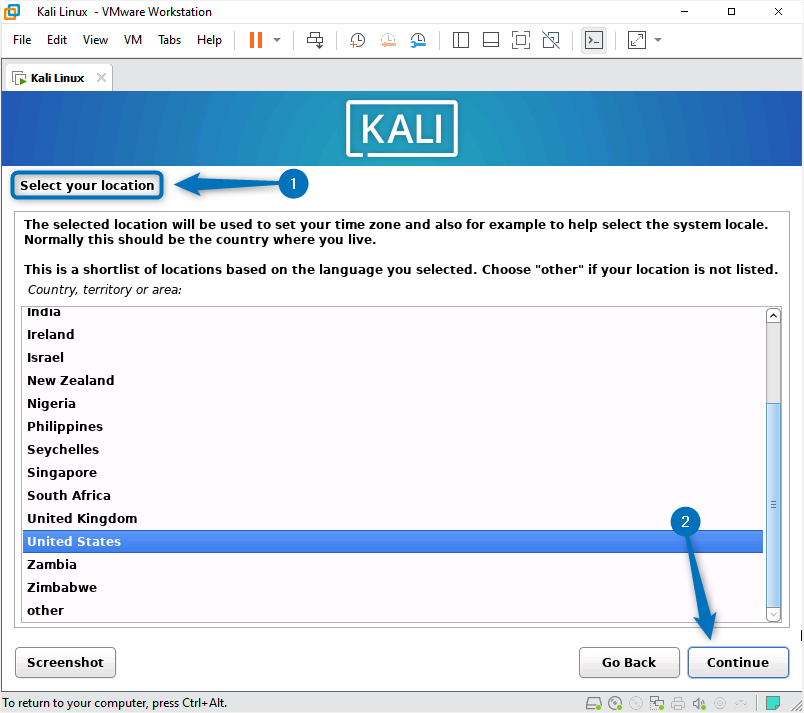Open the Tabs menu

169,40
